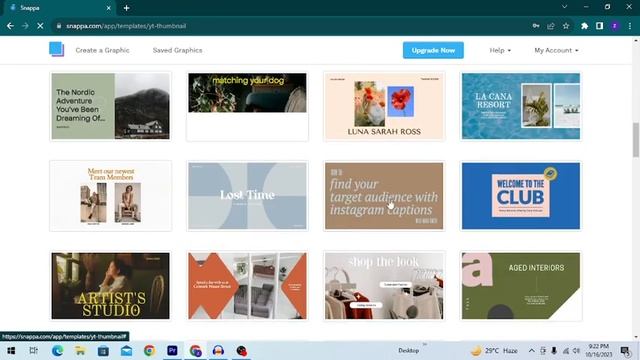Select the orange furniture collage template
This screenshot has height=360, width=640.
(x=247, y=286)
